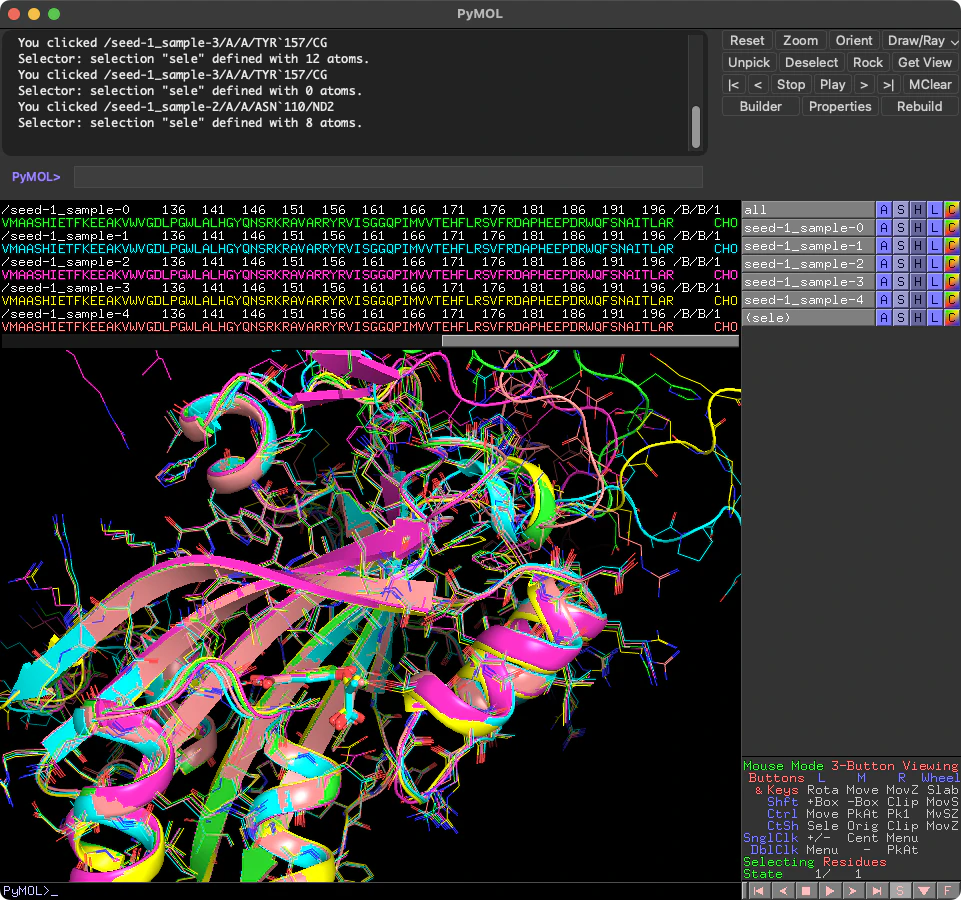Click the Deselect button
The image size is (961, 900).
click(x=811, y=63)
